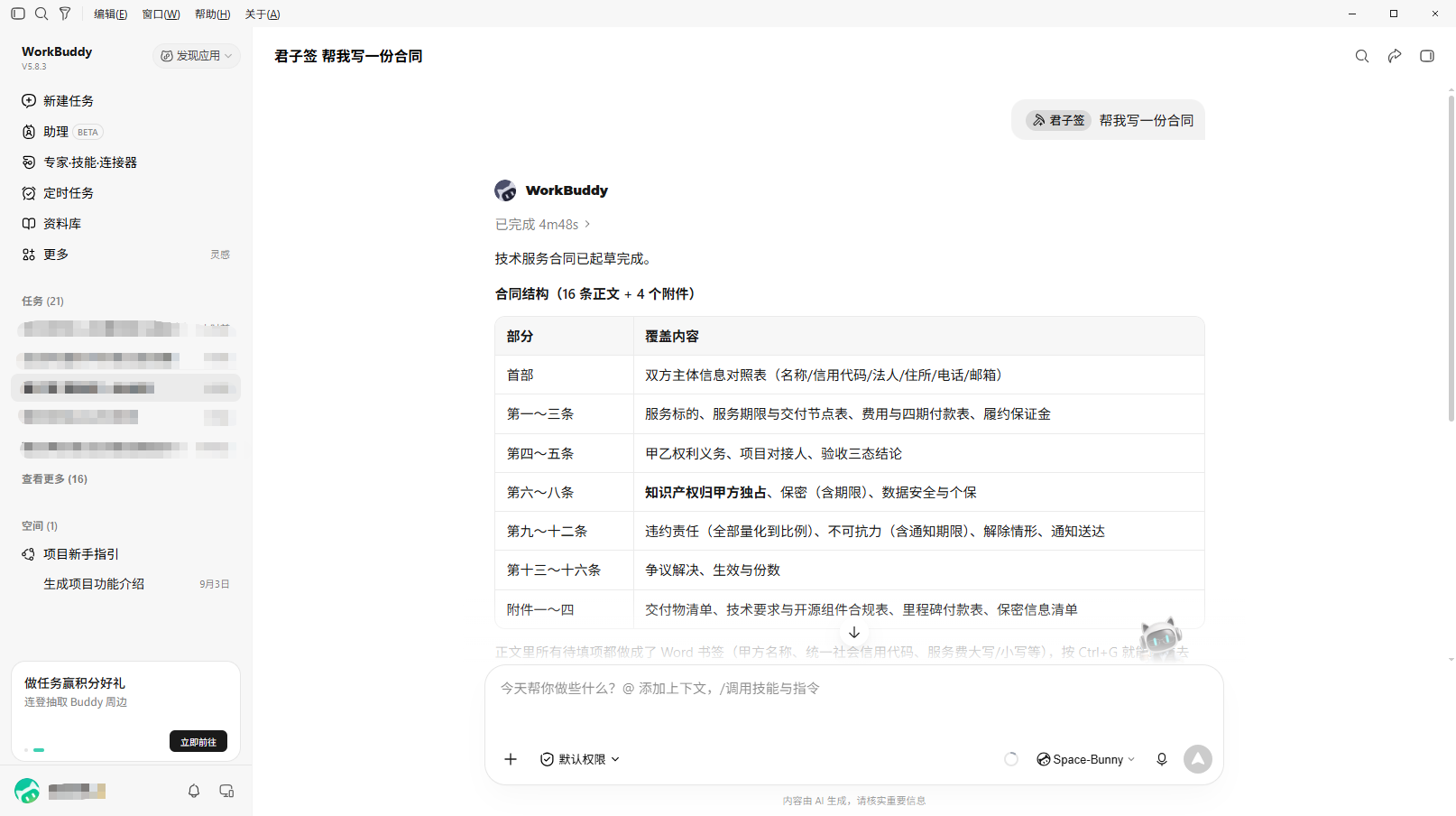This screenshot has width=1456, height=816.
Task: Open the 关于(A) menu
Action: point(263,14)
